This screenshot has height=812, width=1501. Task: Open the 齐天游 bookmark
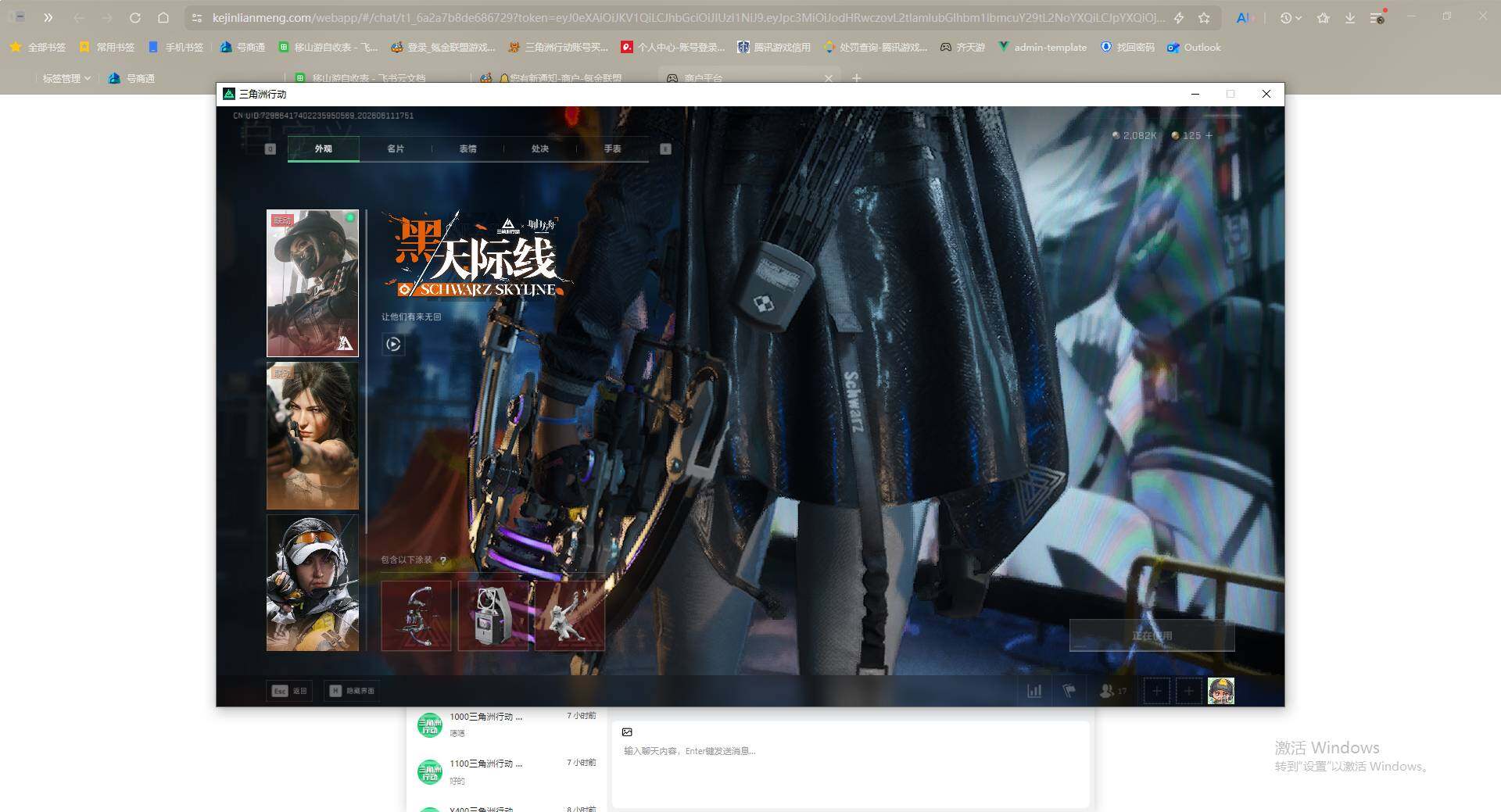962,47
